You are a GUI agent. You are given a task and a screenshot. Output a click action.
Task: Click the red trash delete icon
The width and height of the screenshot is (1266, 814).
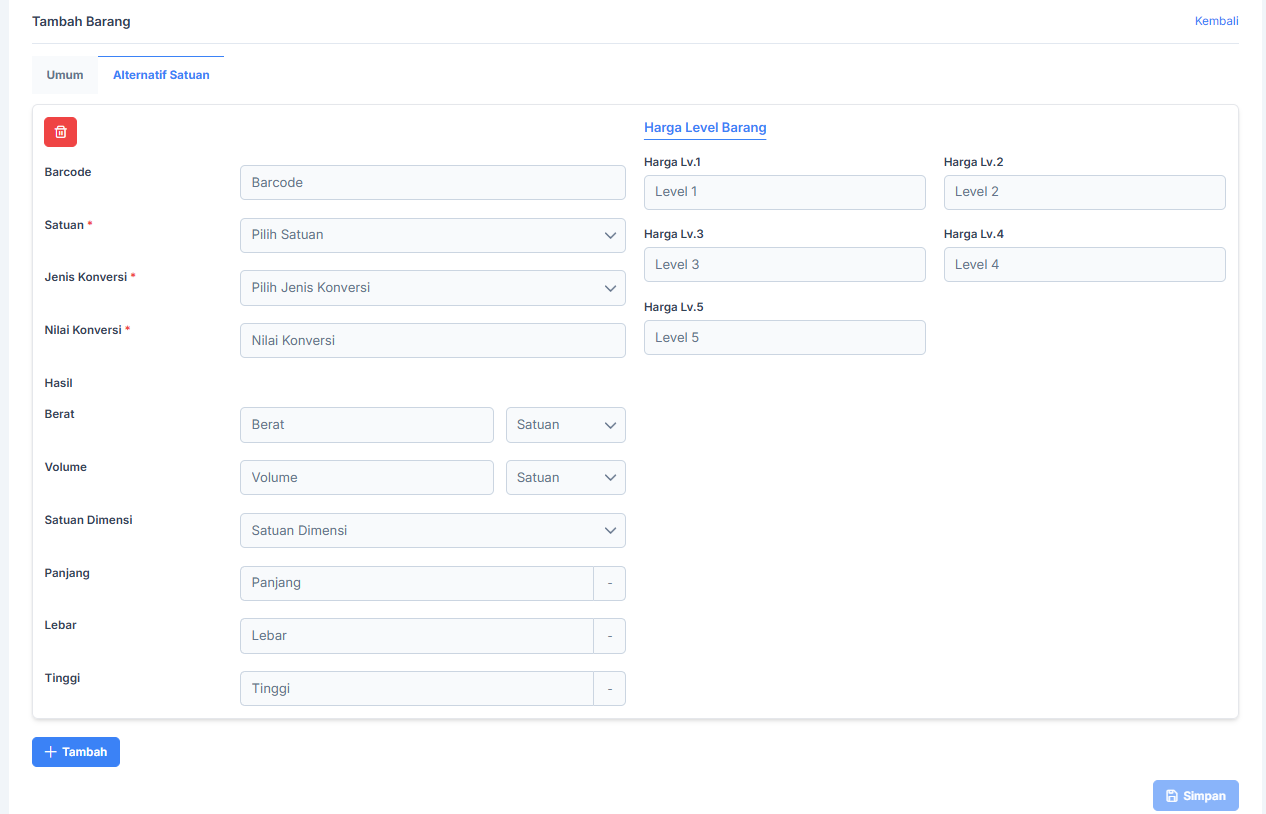coord(60,132)
